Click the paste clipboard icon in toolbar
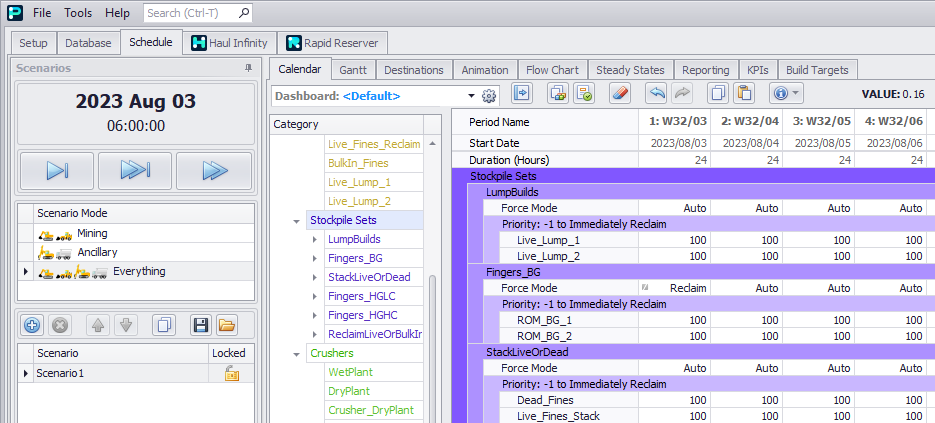Viewport: 935px width, 423px height. click(743, 93)
